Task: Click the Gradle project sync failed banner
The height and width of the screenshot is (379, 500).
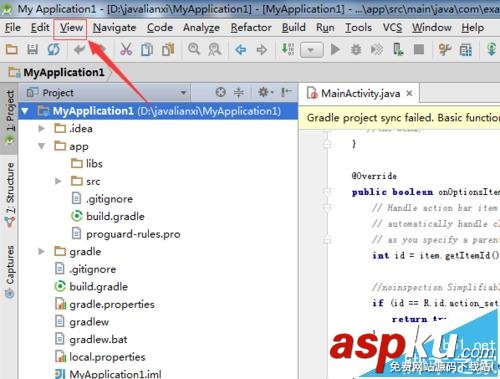Action: pos(399,118)
